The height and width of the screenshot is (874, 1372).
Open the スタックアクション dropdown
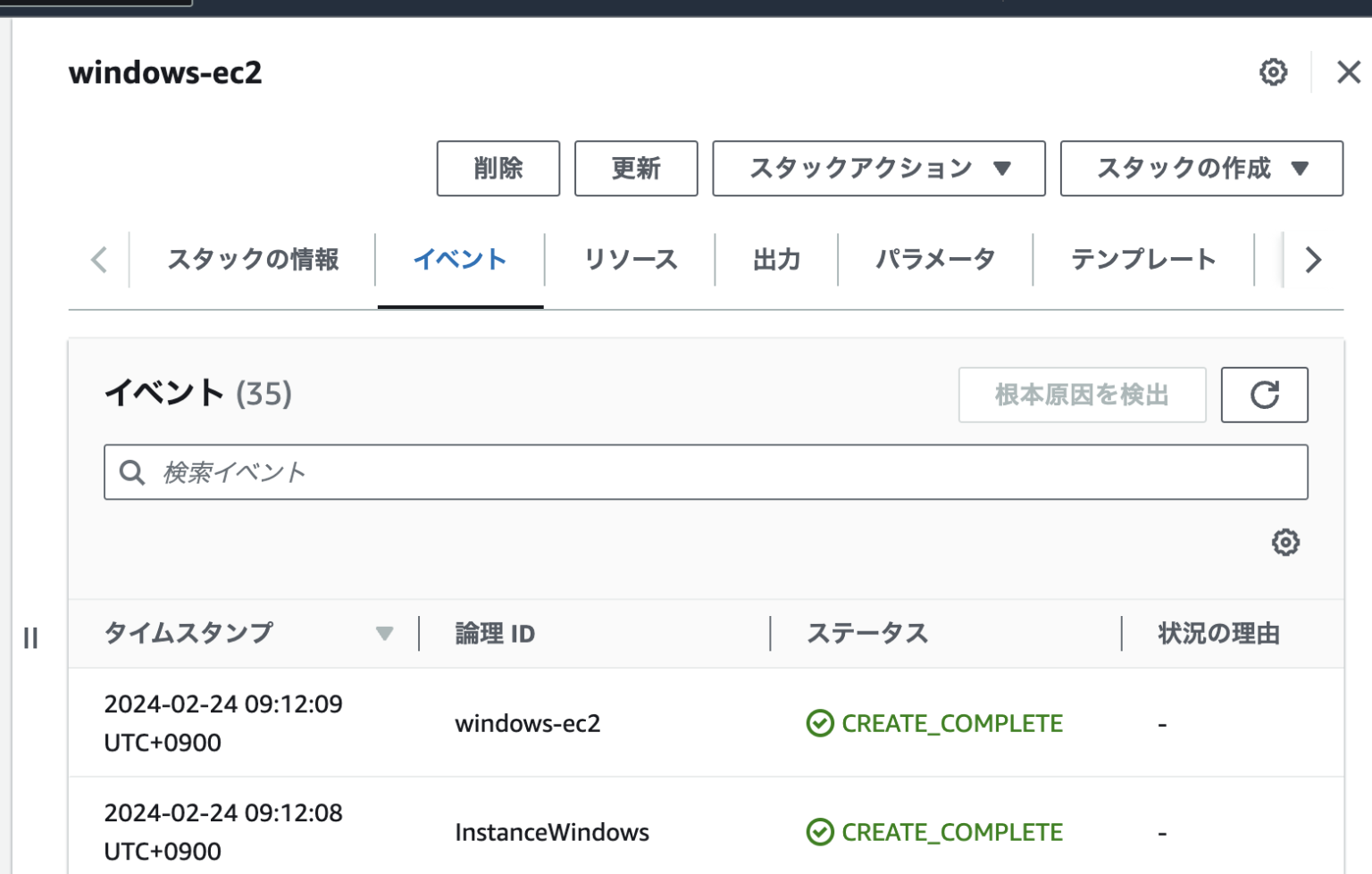[878, 169]
